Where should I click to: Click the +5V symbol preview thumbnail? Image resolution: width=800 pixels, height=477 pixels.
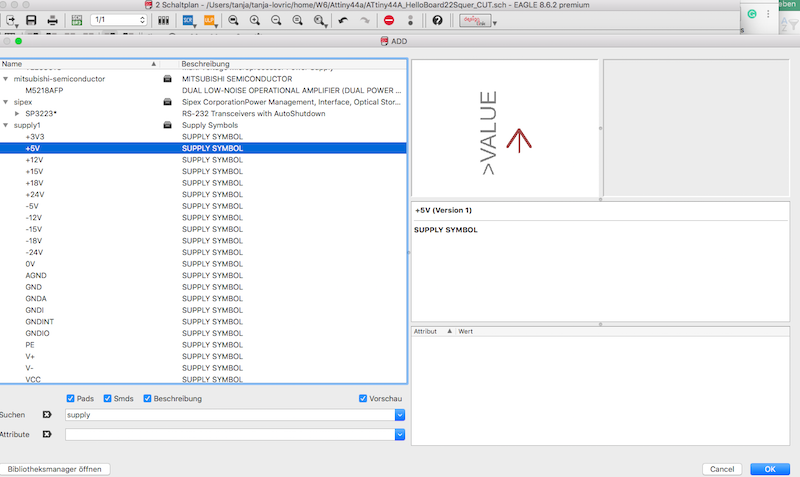point(505,129)
